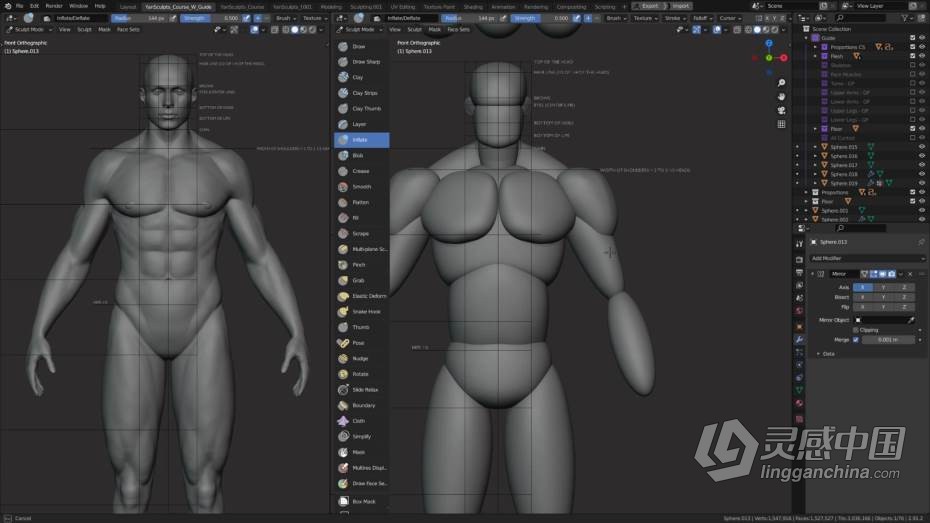
Task: Toggle Mirror Axis Y button
Action: [x=883, y=287]
